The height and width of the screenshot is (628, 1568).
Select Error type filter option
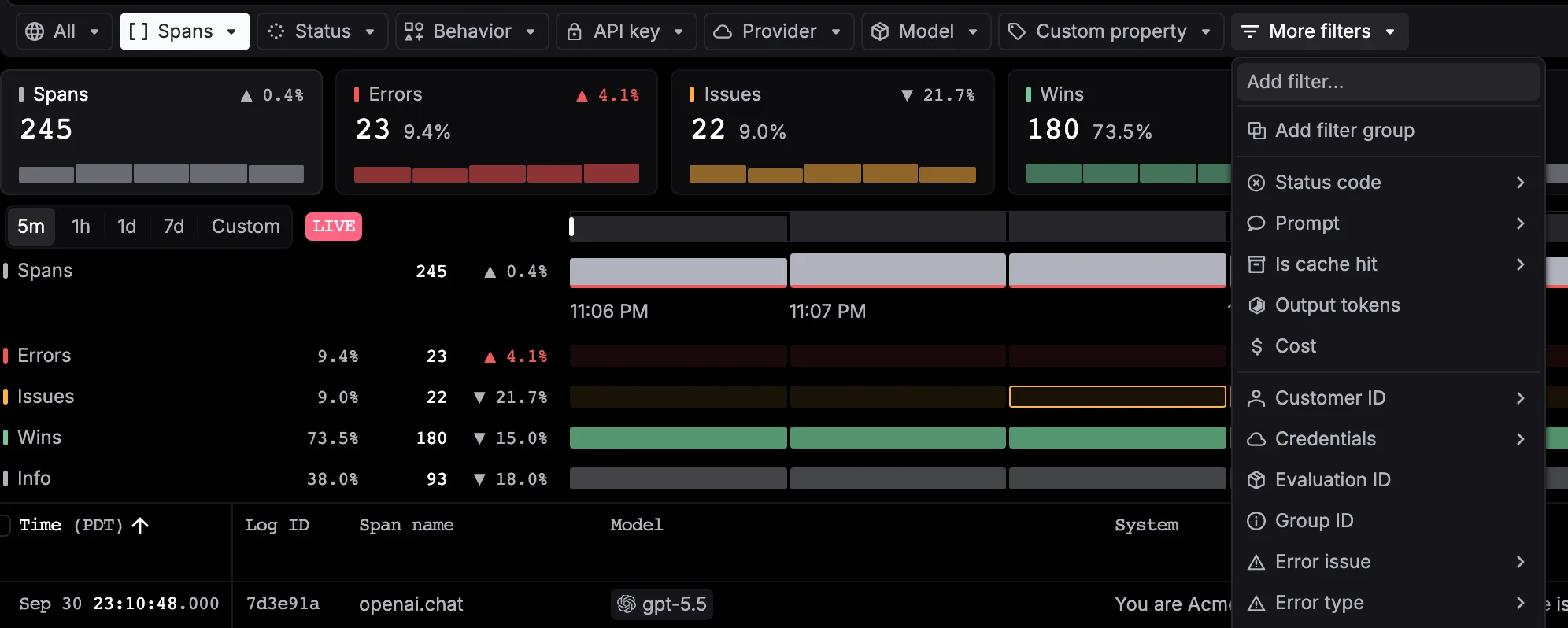pos(1388,603)
